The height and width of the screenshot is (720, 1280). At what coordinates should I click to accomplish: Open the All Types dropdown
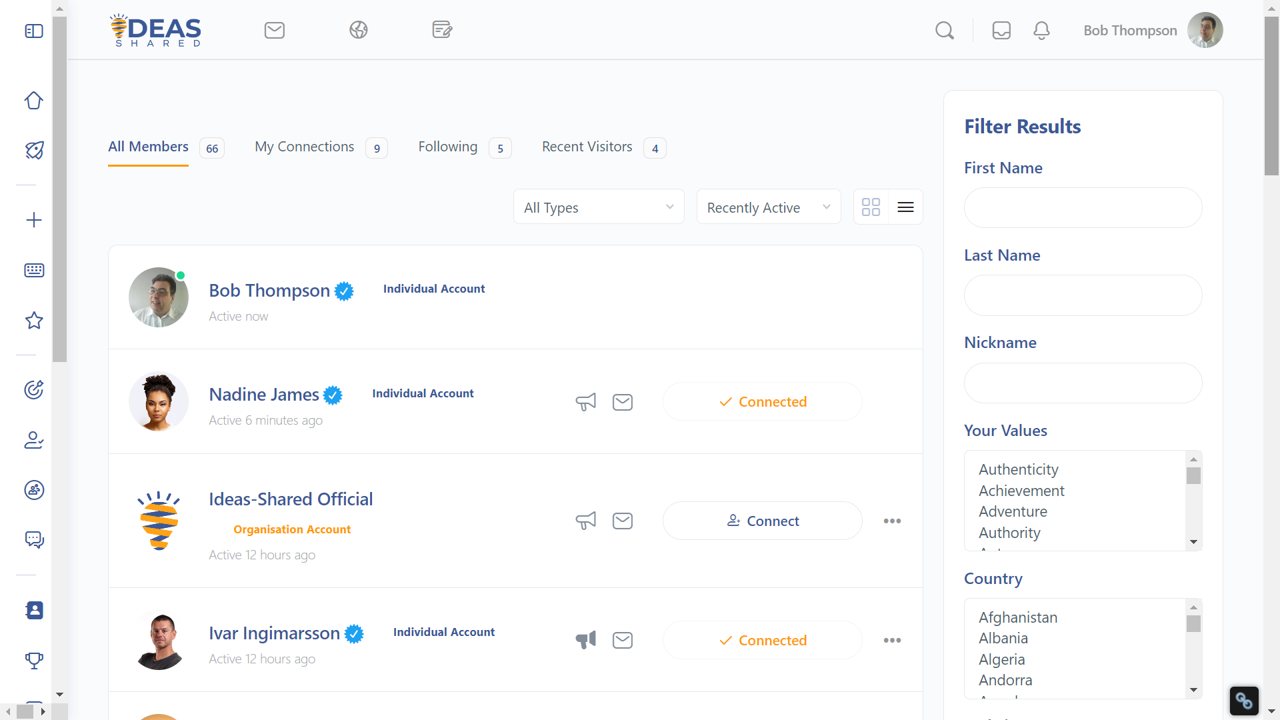599,207
